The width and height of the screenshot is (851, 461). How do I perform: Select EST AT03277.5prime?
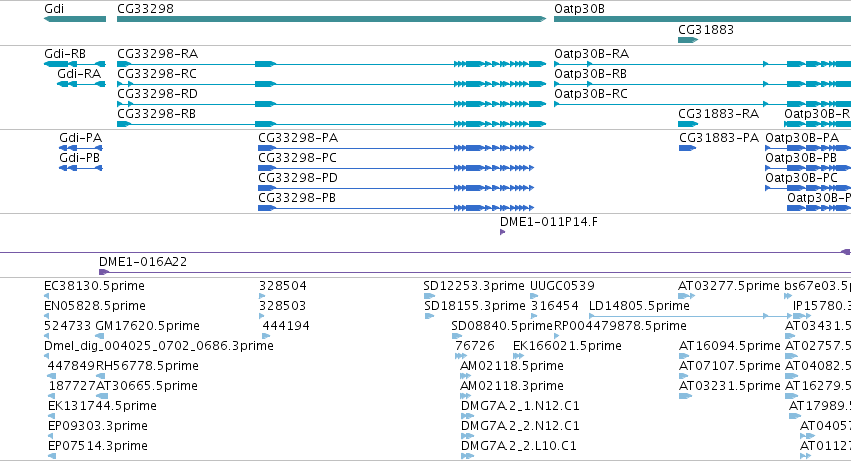729,286
